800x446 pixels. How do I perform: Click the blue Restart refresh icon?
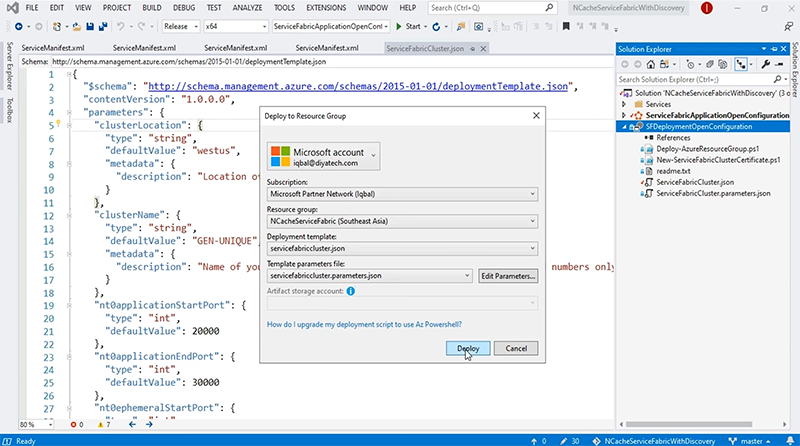coord(436,27)
